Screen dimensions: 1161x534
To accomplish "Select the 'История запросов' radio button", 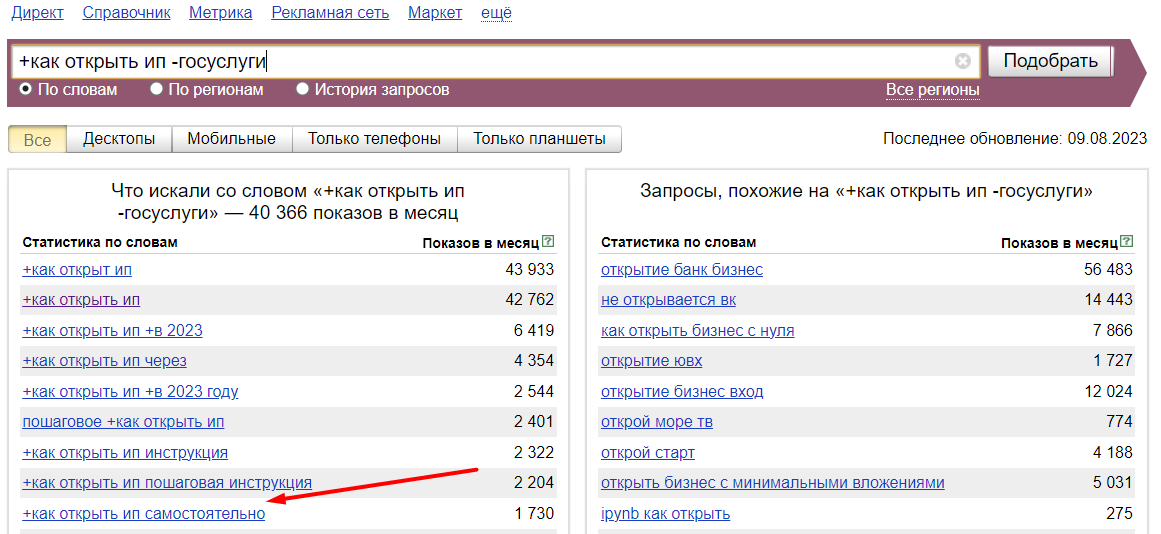I will click(x=302, y=89).
